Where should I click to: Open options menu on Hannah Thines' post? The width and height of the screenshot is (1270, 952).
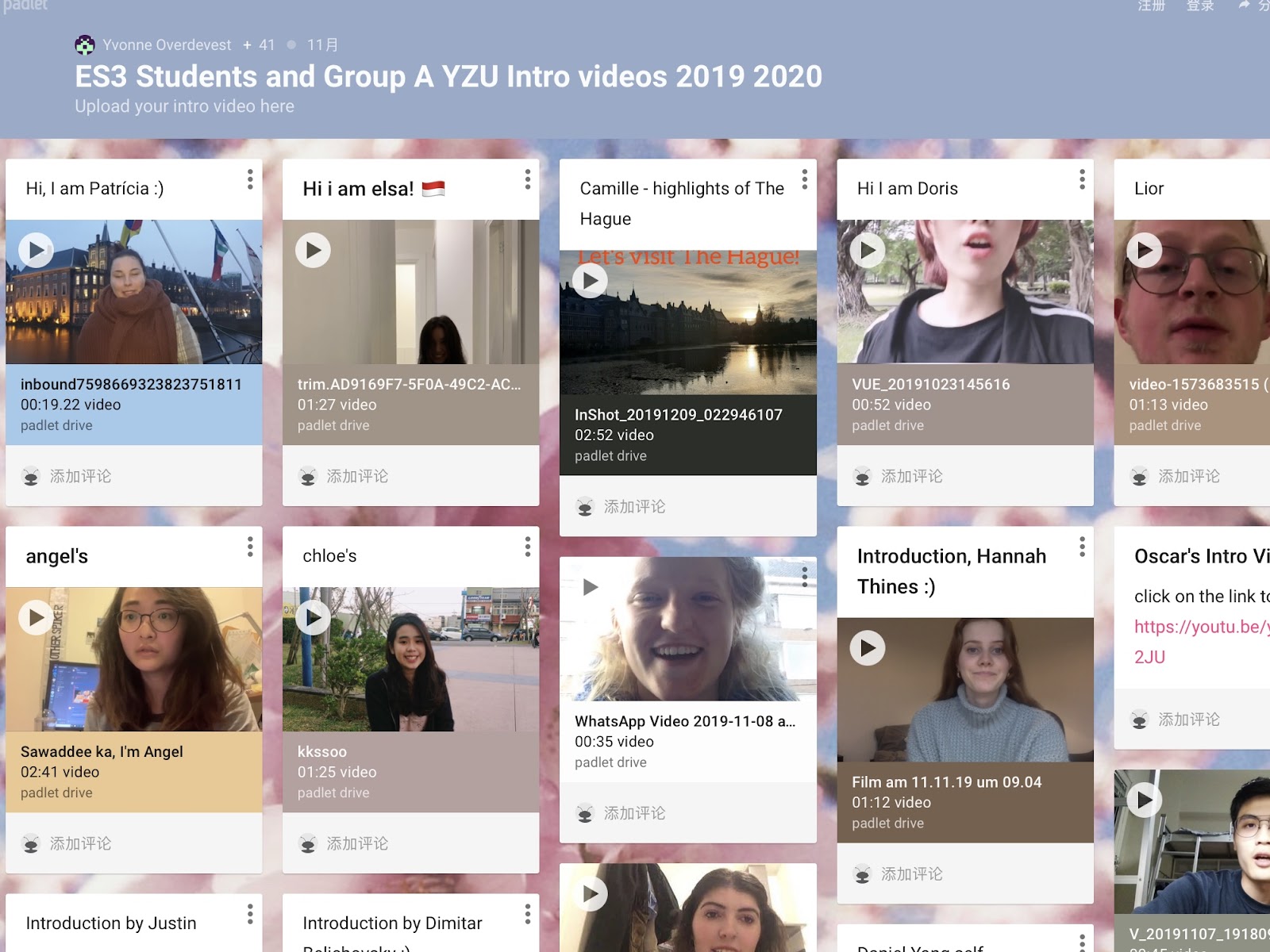(1081, 547)
